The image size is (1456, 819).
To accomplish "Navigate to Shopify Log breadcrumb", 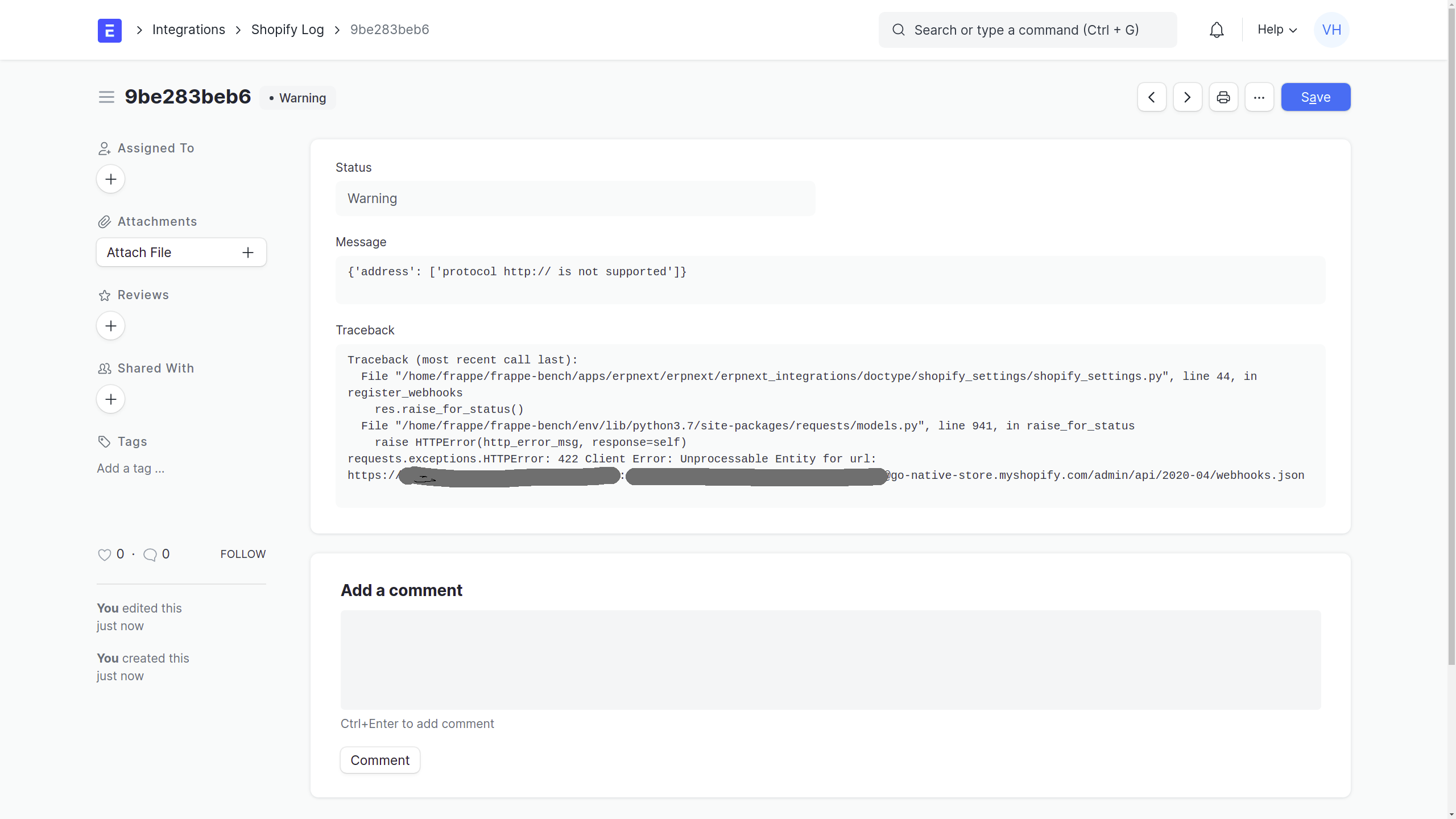I will [288, 30].
